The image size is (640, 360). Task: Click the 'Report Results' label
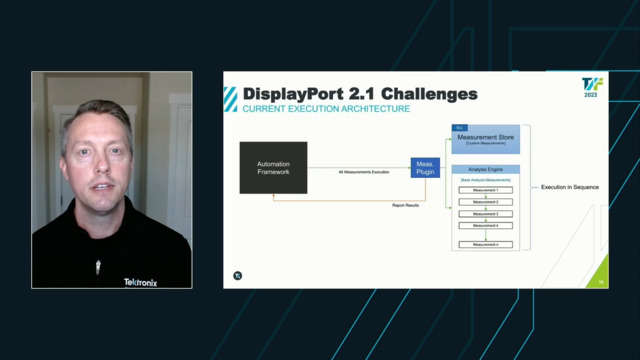pos(405,205)
